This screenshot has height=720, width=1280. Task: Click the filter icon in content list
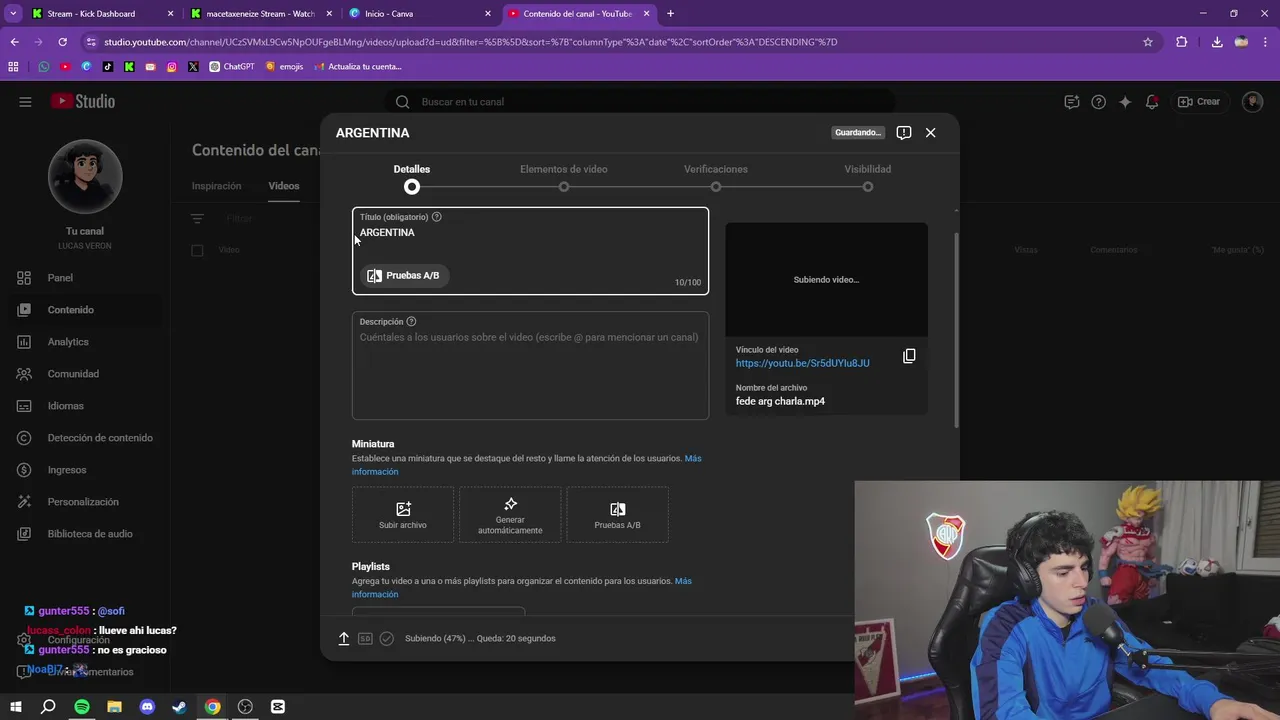197,218
